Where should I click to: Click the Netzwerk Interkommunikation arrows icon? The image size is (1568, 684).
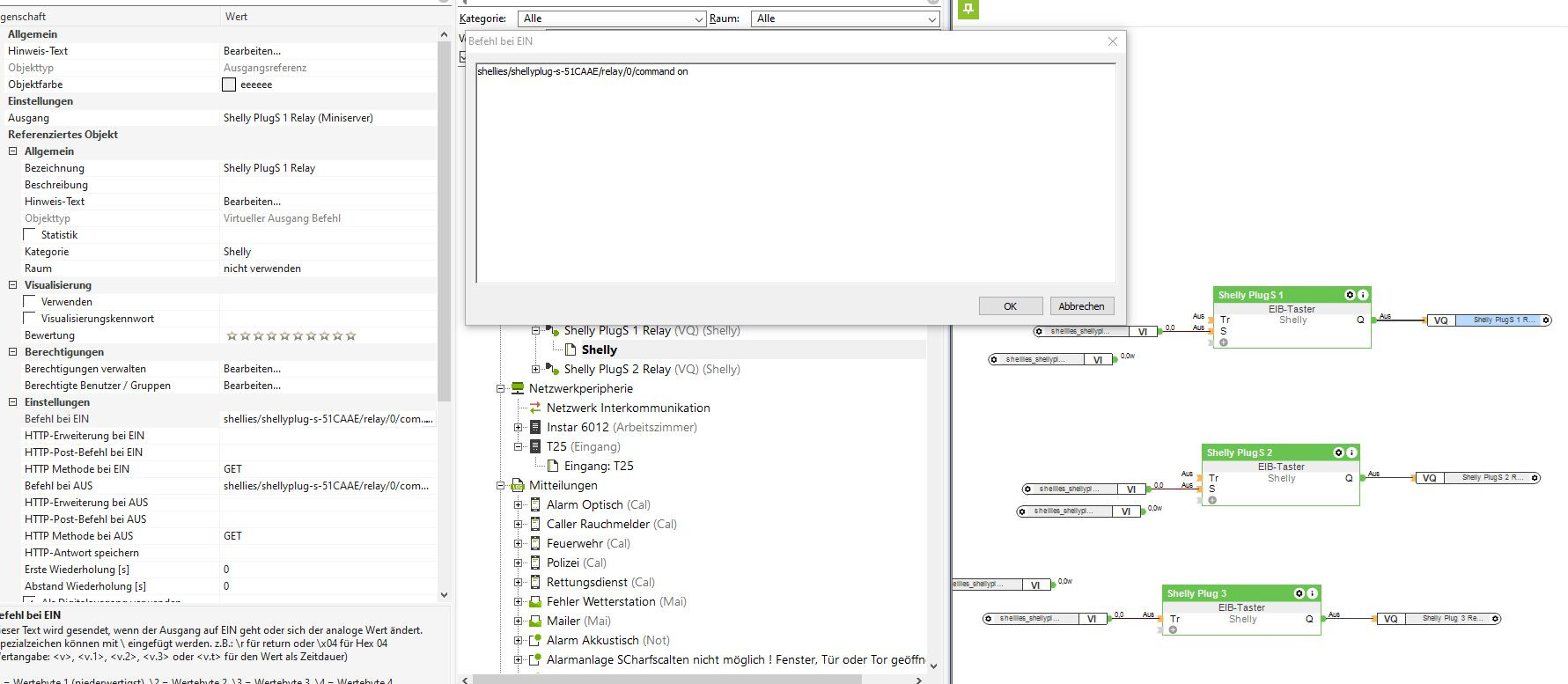click(x=534, y=408)
